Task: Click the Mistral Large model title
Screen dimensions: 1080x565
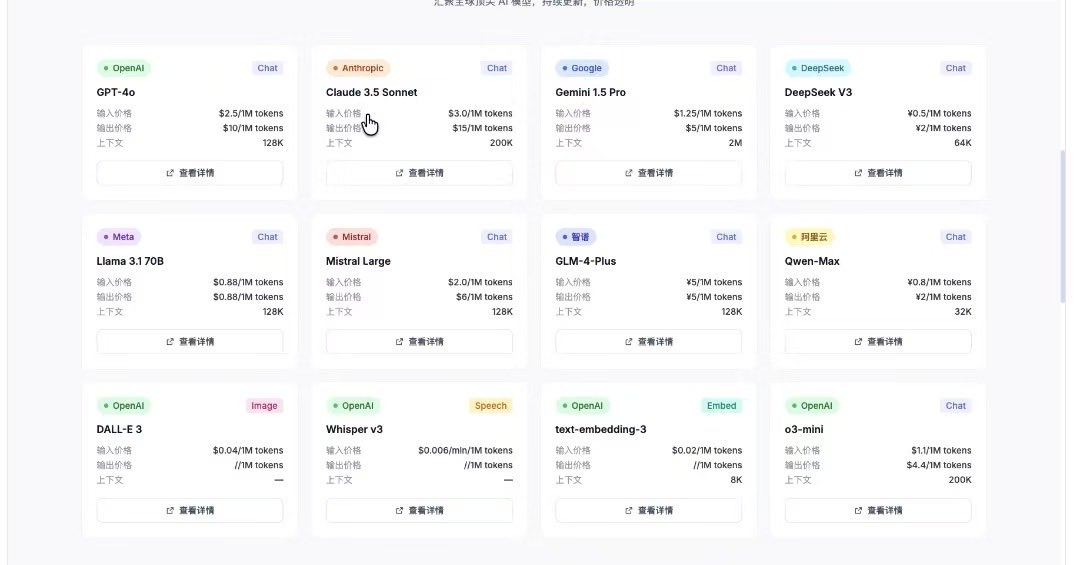Action: [x=358, y=261]
